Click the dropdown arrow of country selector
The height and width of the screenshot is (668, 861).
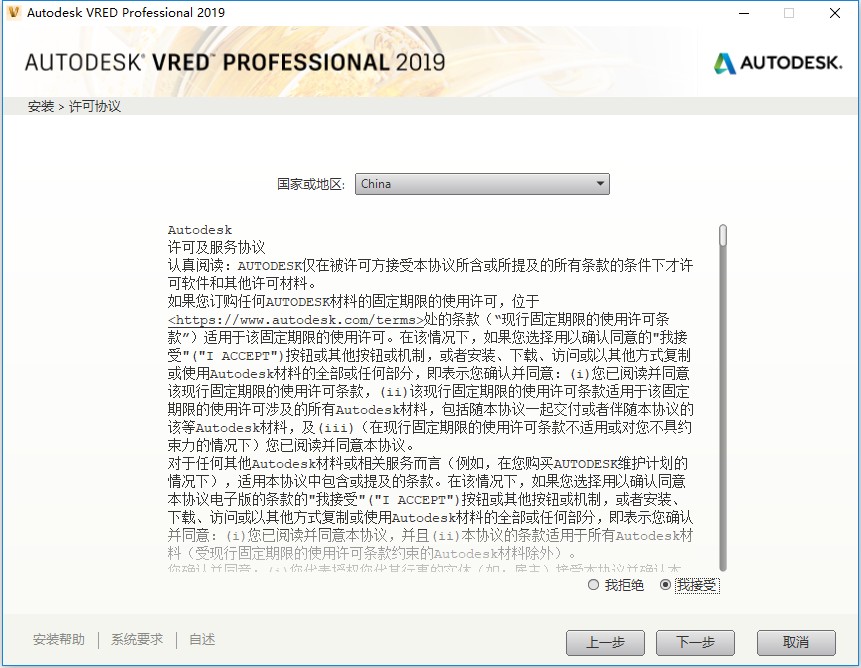[x=600, y=184]
